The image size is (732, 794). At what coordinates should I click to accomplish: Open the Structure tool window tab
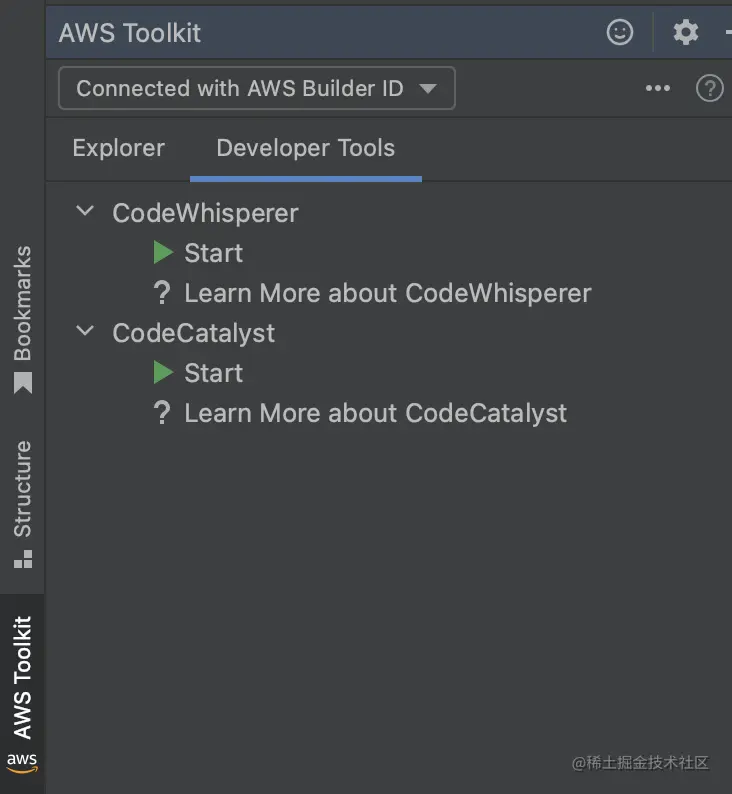pos(22,503)
